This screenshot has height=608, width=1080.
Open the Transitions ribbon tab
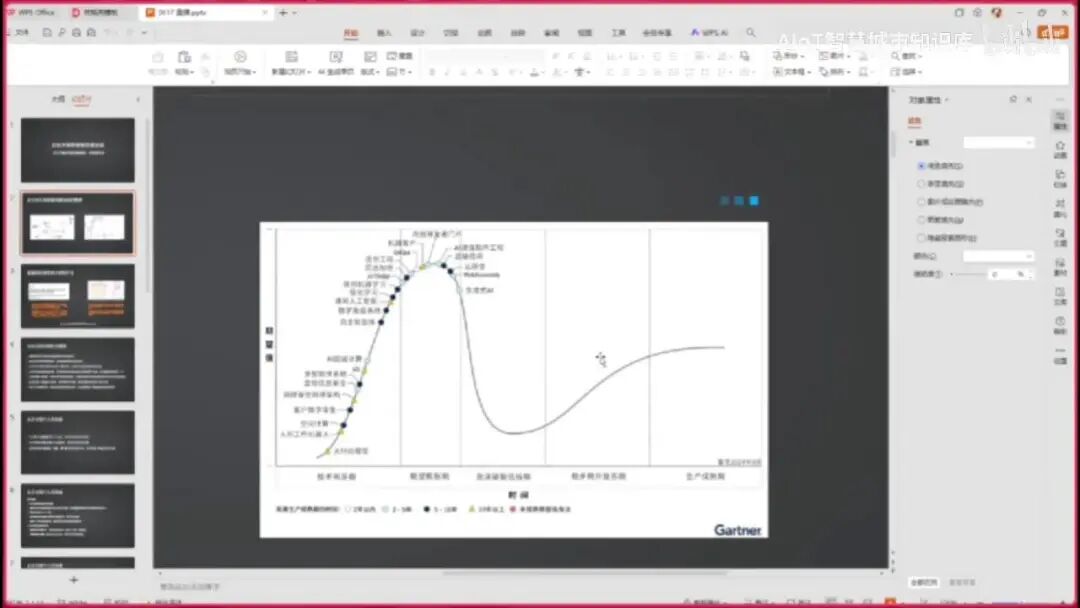(450, 33)
